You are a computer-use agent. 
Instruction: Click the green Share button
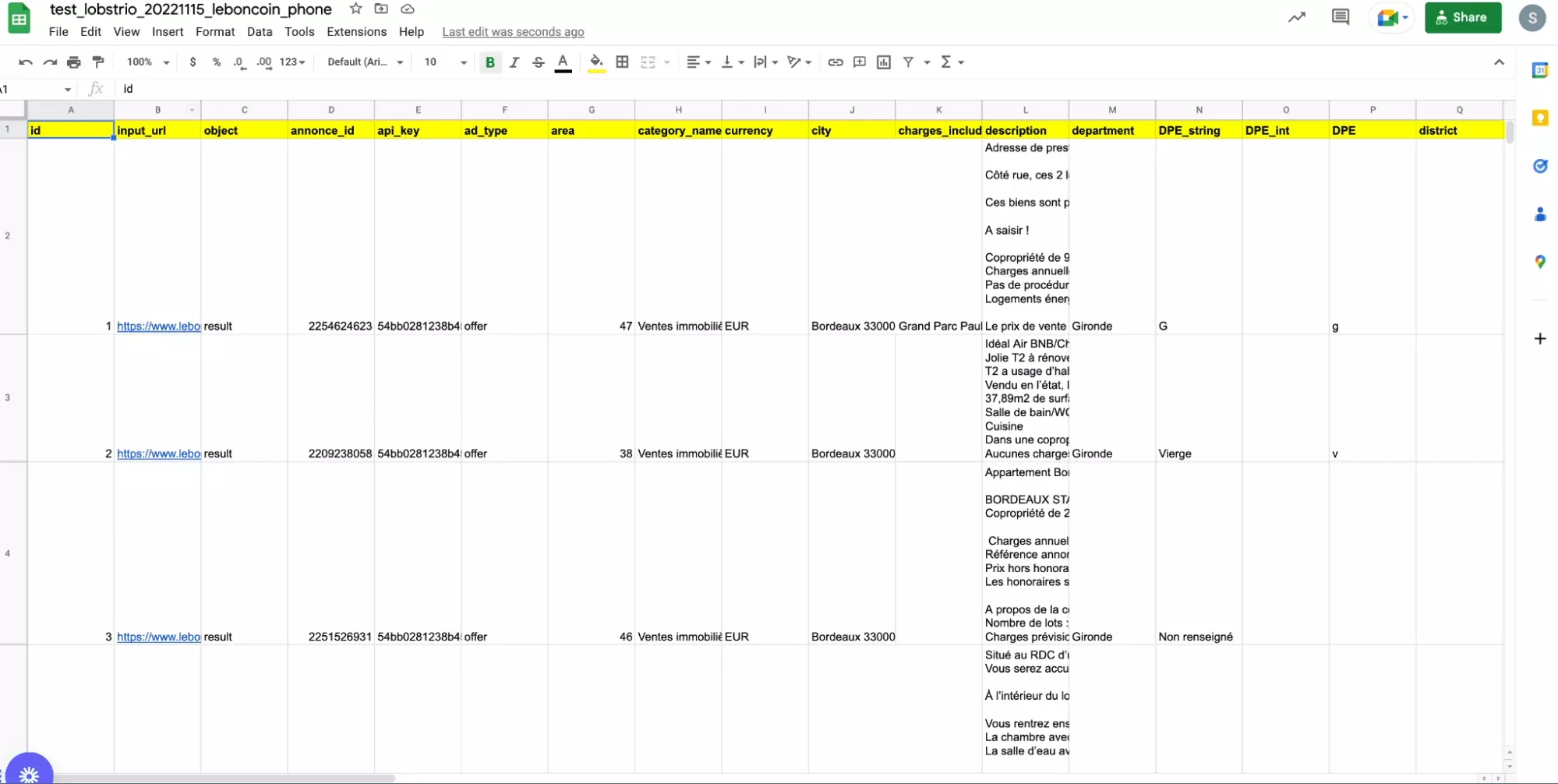click(x=1462, y=17)
